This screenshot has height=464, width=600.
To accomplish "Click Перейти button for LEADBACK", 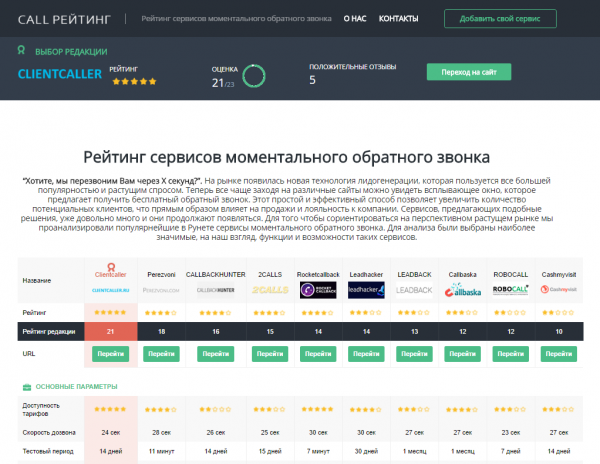I will (x=414, y=354).
